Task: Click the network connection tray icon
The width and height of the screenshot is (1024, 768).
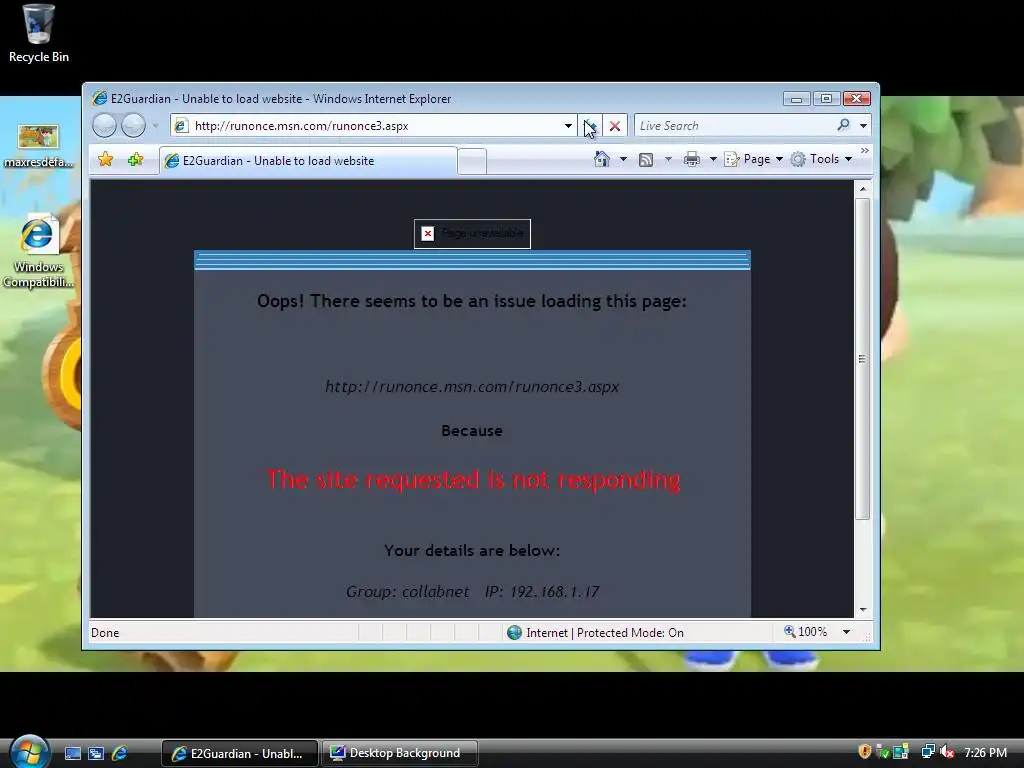Action: point(928,752)
